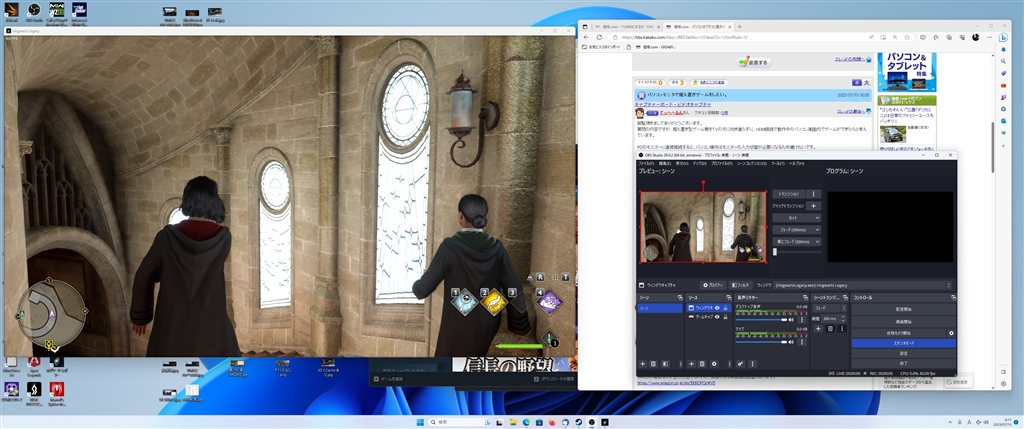Toggle Studio Mode button in OBS Controls

tap(903, 343)
